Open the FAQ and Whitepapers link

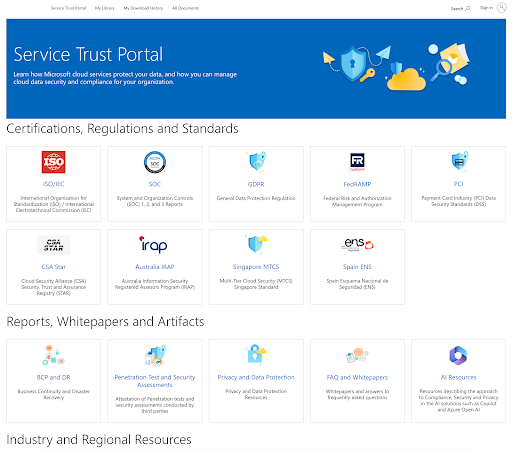click(x=357, y=377)
